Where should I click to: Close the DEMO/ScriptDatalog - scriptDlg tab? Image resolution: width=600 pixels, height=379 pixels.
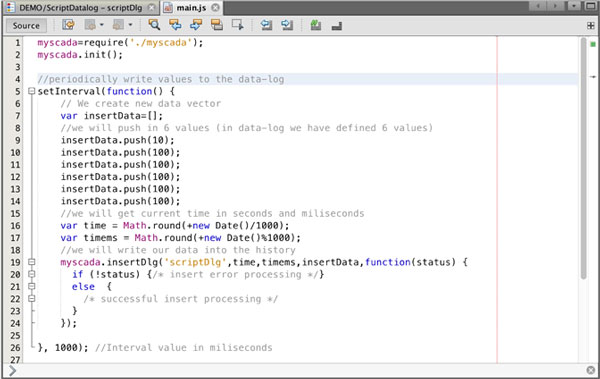[x=152, y=8]
